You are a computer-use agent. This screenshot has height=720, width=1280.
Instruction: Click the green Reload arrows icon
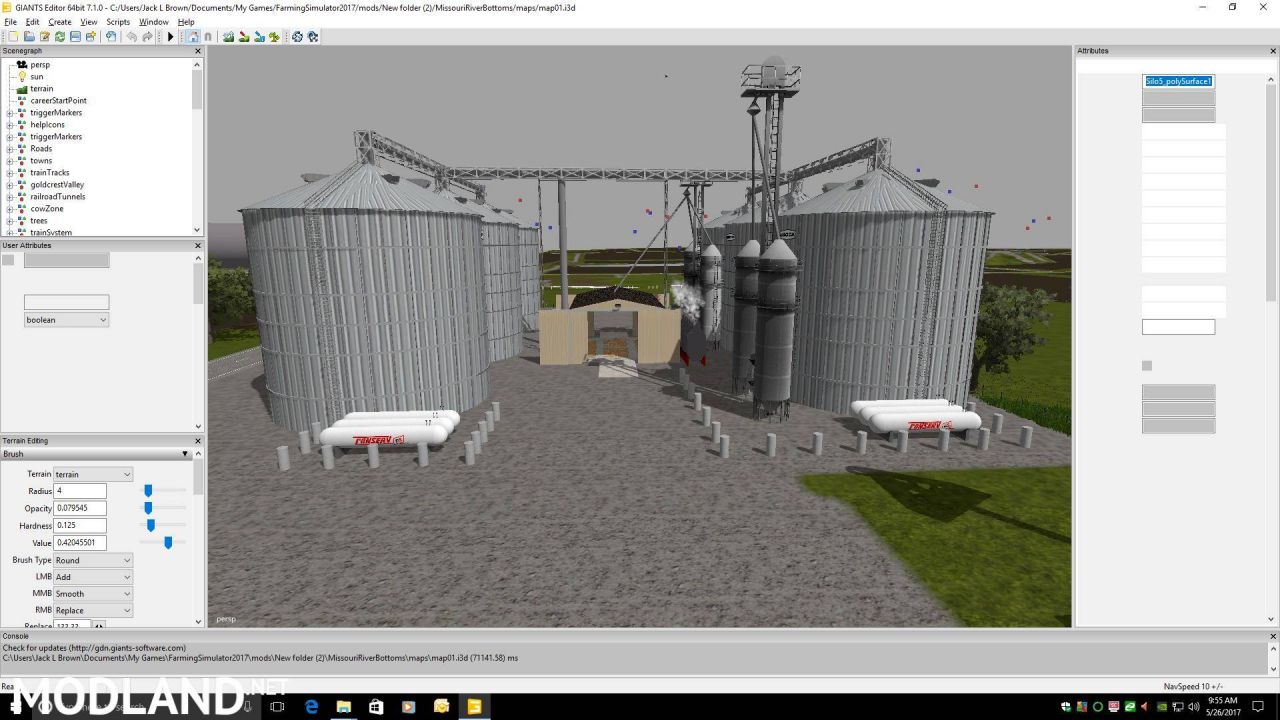click(60, 37)
